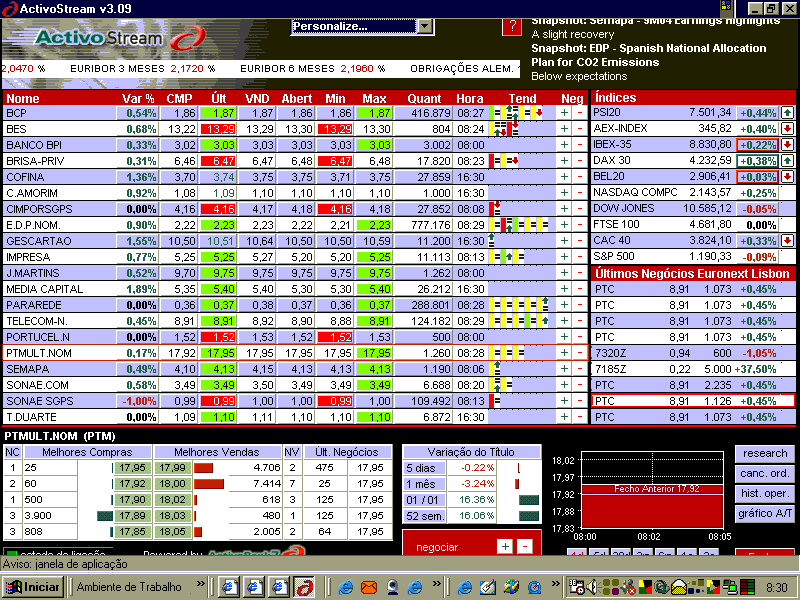Sort by the Var % column header
800x600 pixels.
tap(138, 98)
